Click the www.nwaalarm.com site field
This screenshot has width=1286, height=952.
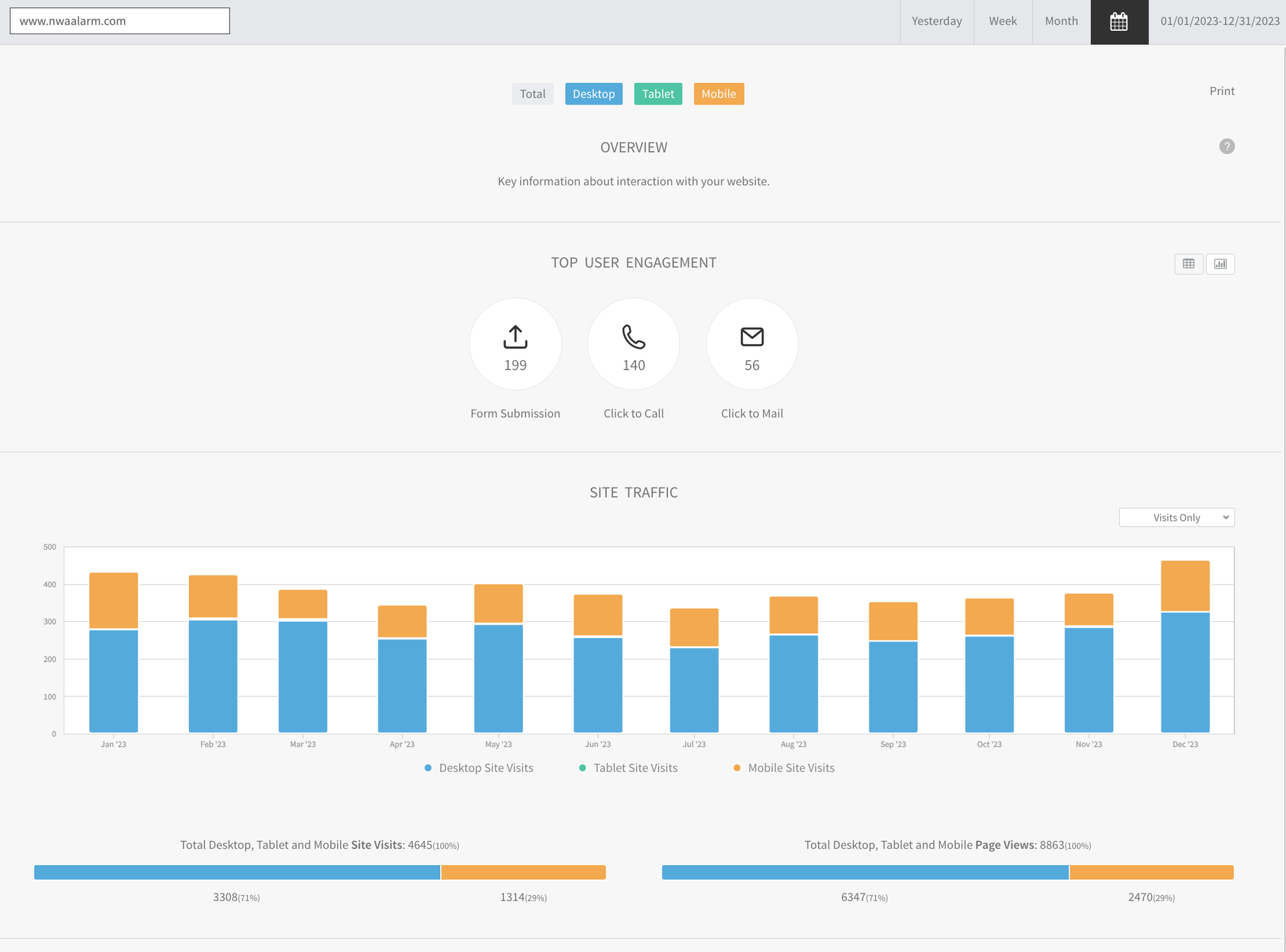[119, 21]
